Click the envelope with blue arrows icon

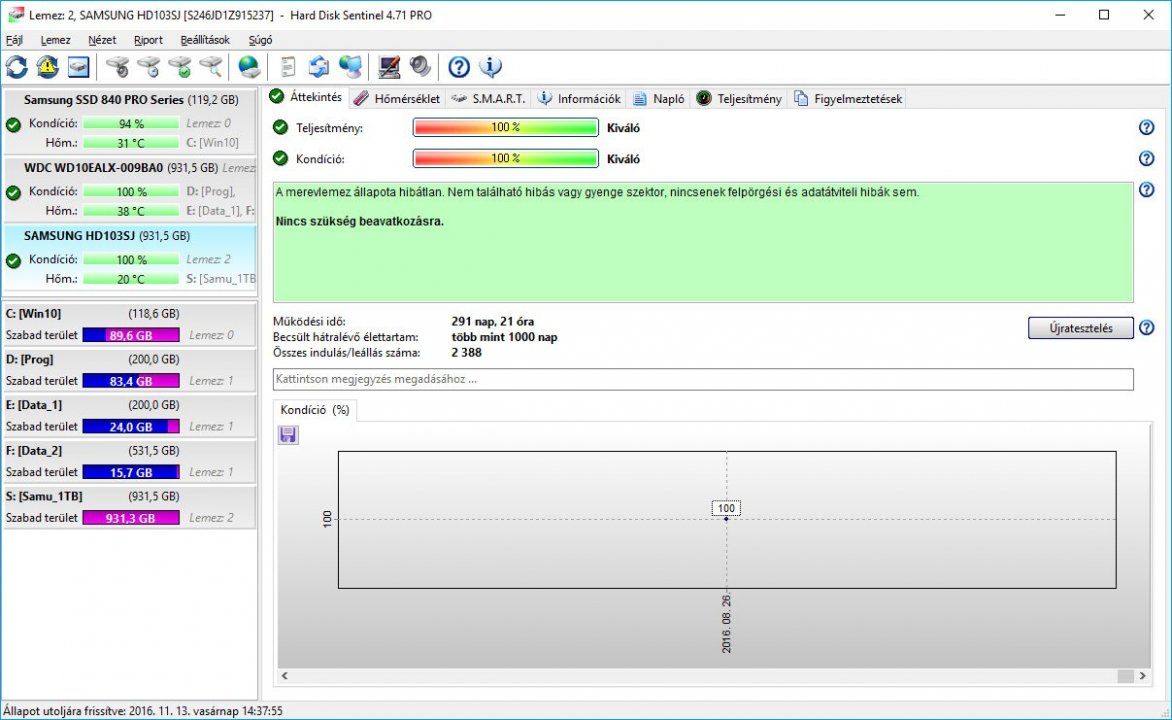[318, 67]
